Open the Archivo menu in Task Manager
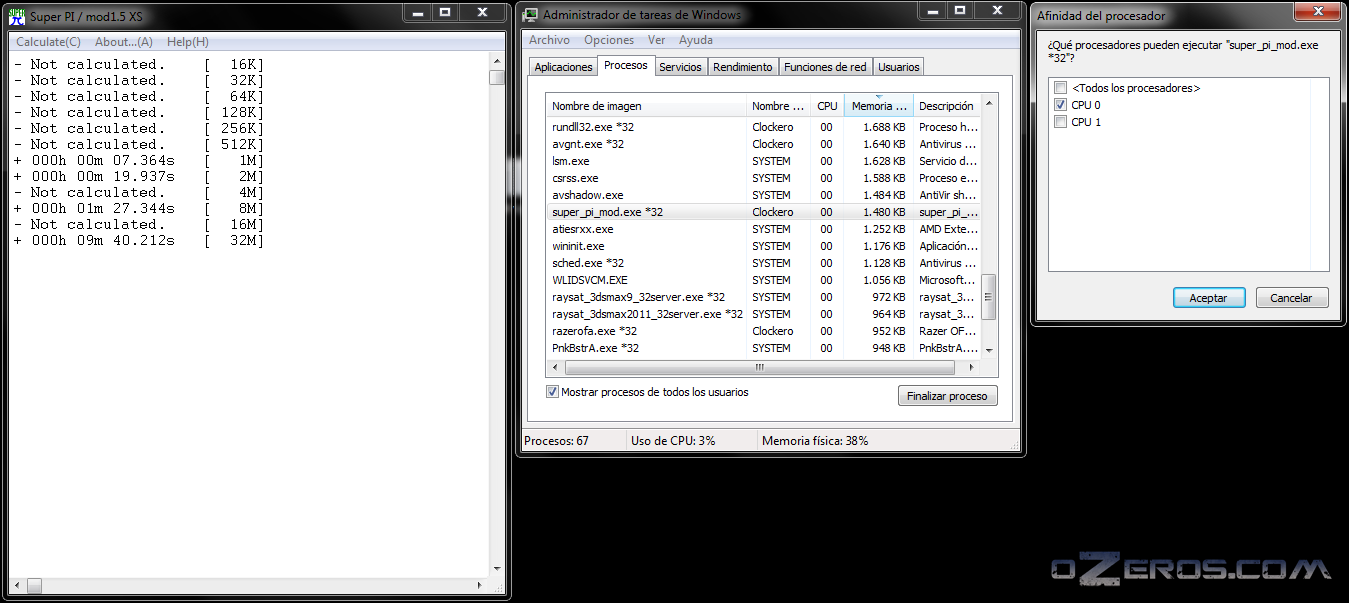The width and height of the screenshot is (1349, 603). pyautogui.click(x=549, y=40)
